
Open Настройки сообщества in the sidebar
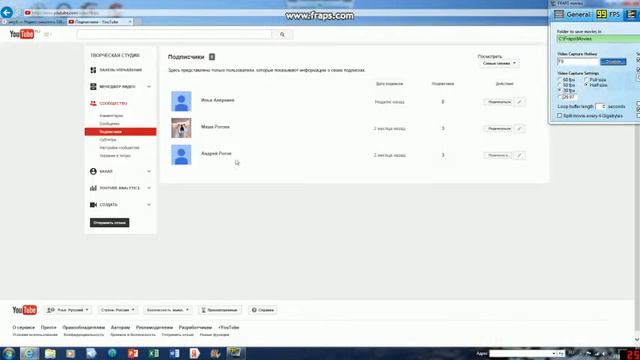119,148
